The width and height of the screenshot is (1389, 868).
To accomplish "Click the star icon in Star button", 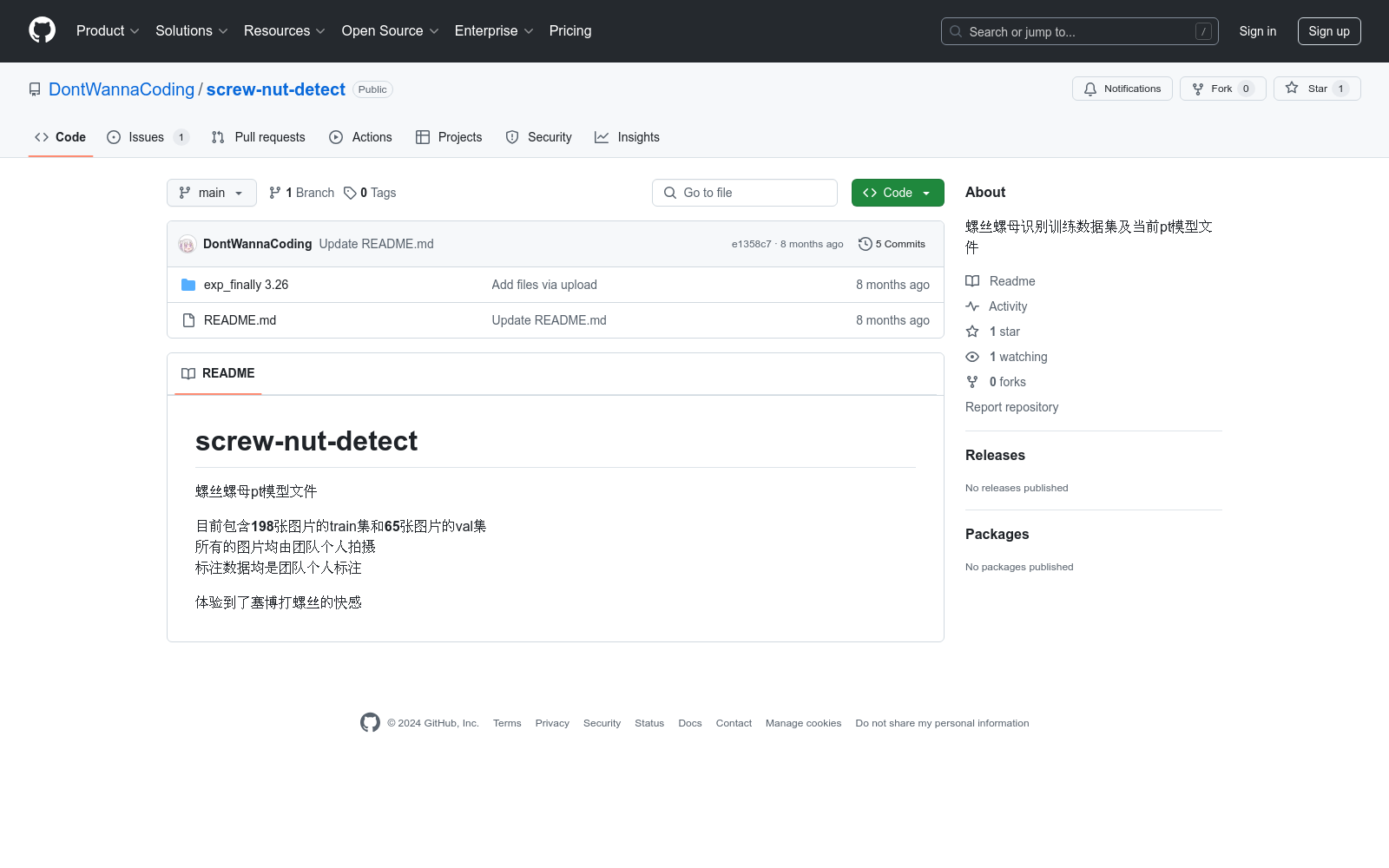I will tap(1292, 89).
